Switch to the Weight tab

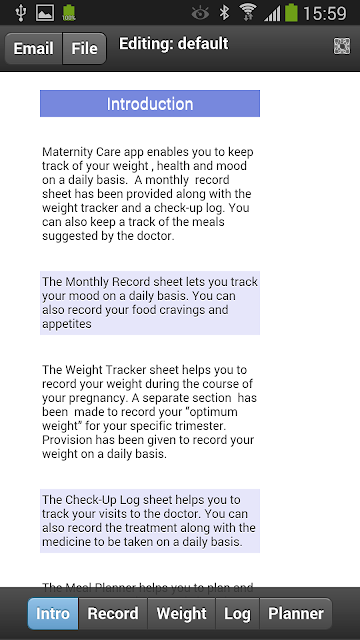[x=182, y=613]
